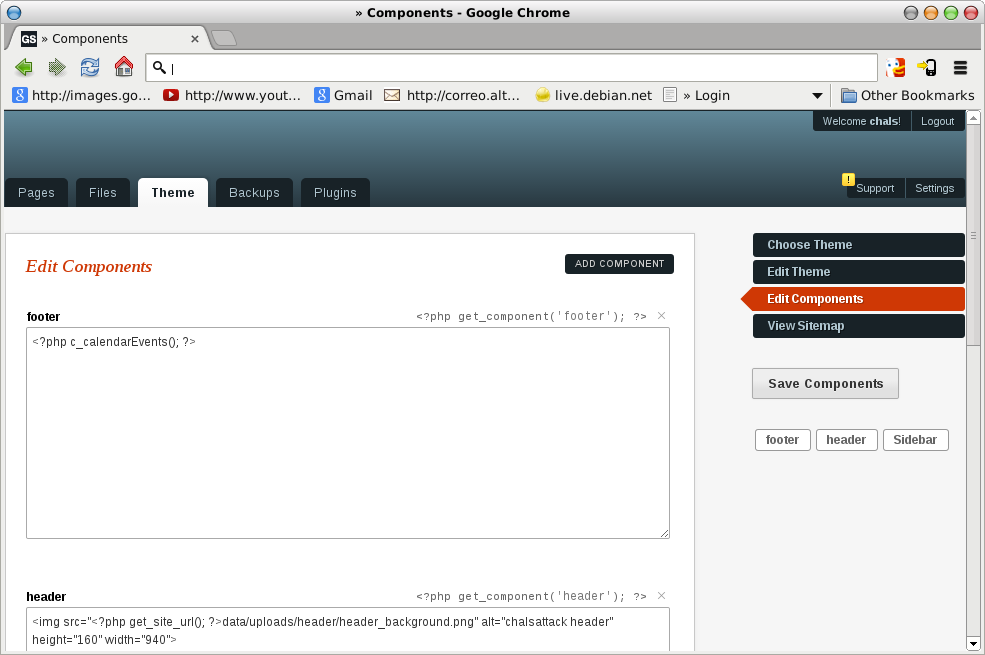985x655 pixels.
Task: Expand the bookmarks overflow arrow
Action: click(817, 96)
